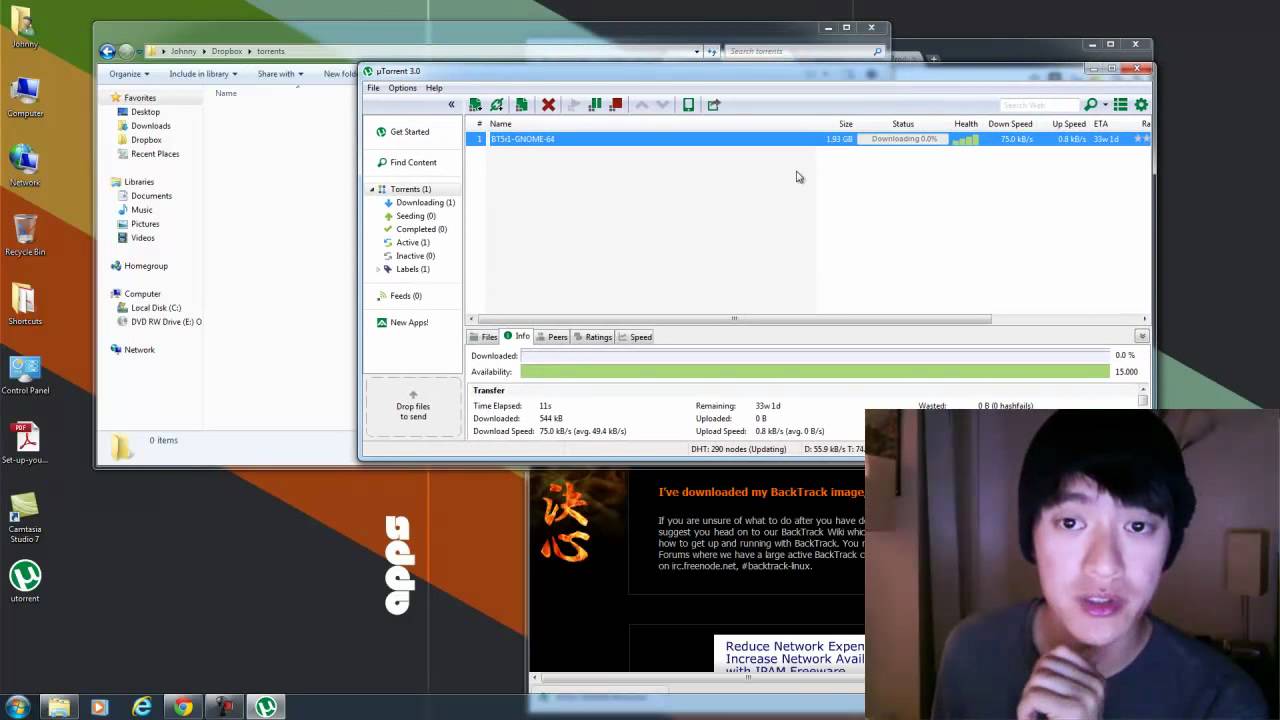Open New Apps! in sidebar
This screenshot has width=1280, height=720.
(x=402, y=322)
